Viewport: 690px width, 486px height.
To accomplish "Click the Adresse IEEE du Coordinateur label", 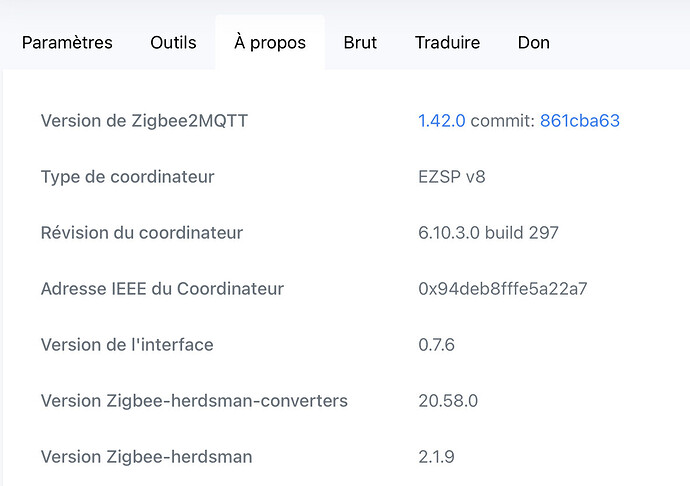I will click(x=162, y=289).
